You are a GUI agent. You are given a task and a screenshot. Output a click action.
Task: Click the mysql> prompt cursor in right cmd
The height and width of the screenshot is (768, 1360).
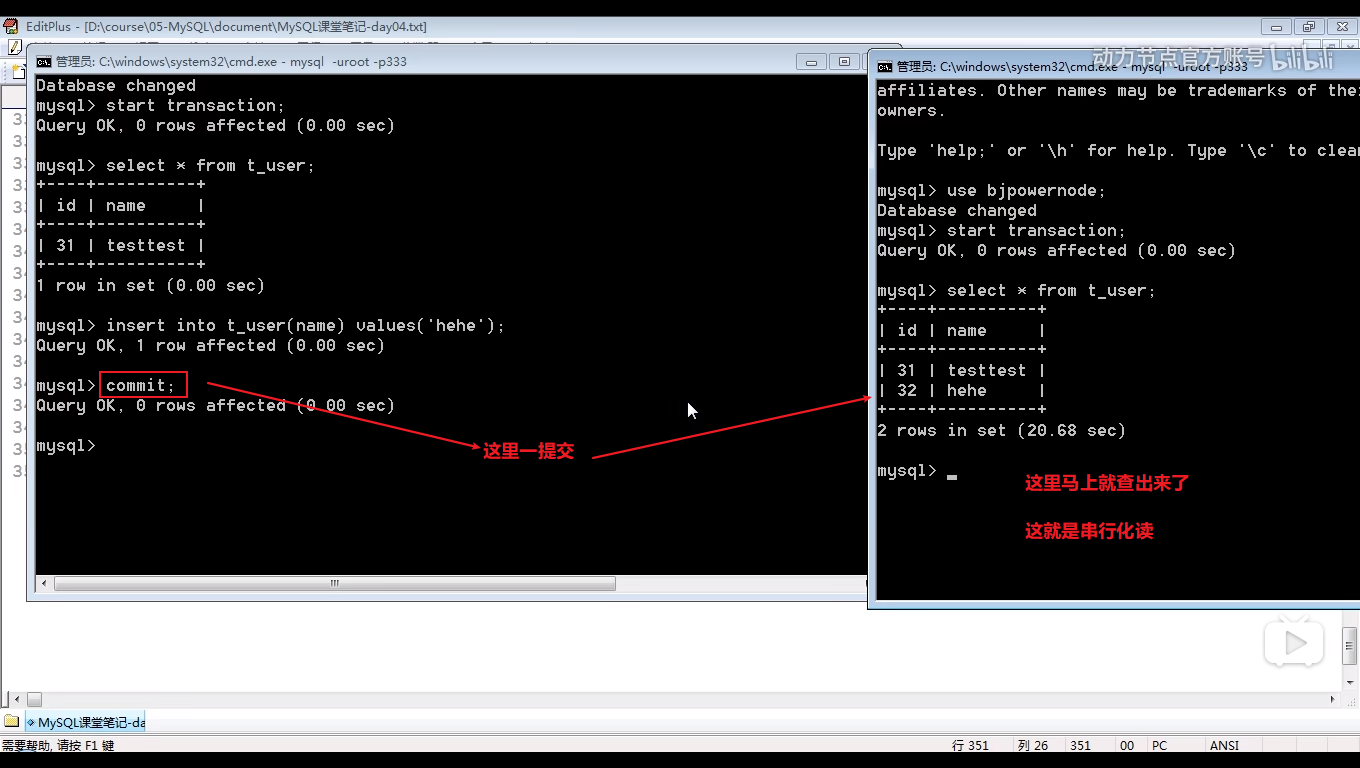click(x=952, y=476)
